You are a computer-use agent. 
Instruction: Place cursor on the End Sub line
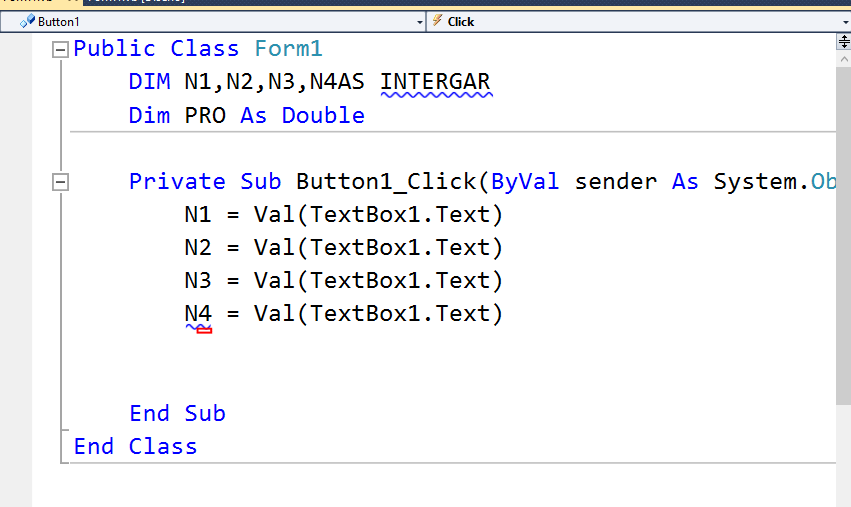point(177,414)
